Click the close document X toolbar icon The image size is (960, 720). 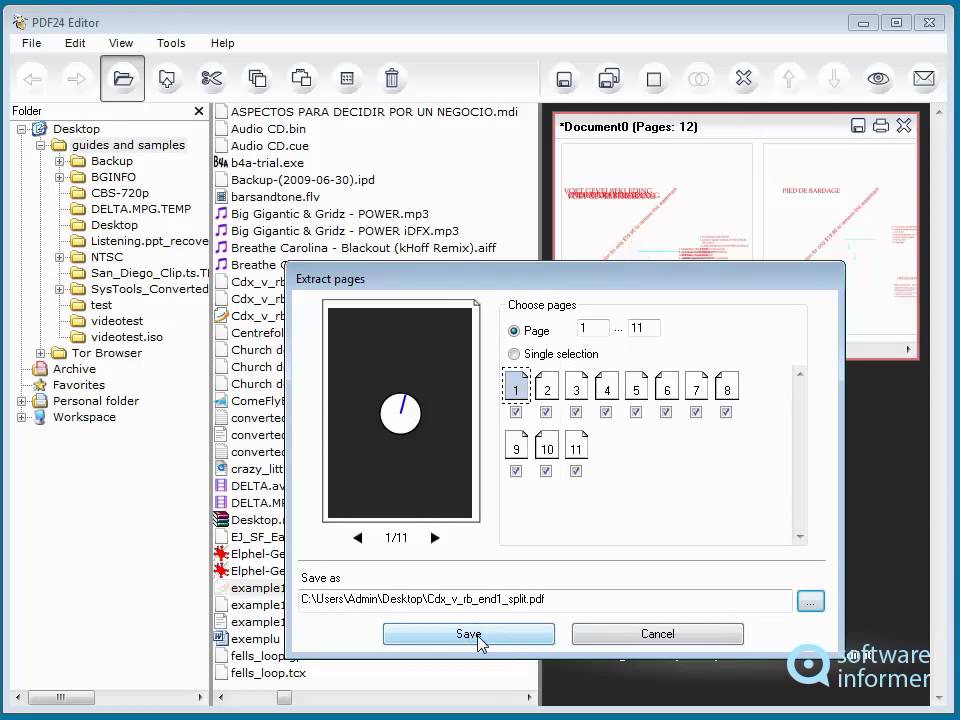744,79
